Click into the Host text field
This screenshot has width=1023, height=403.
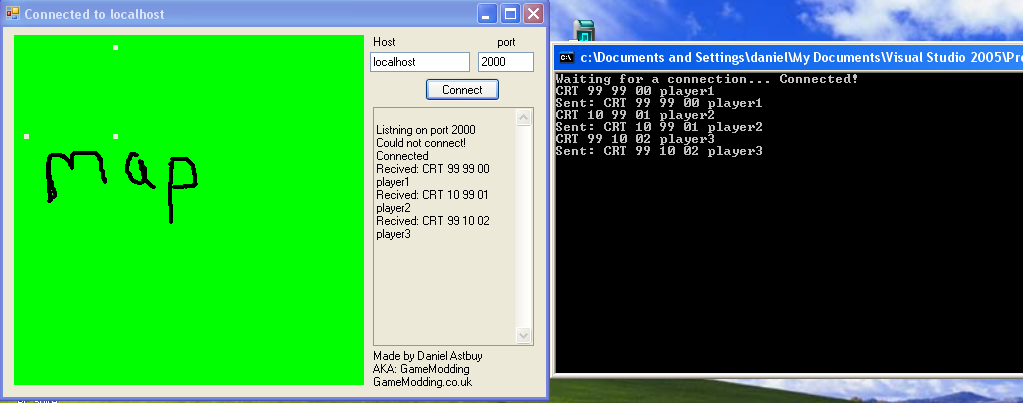419,62
